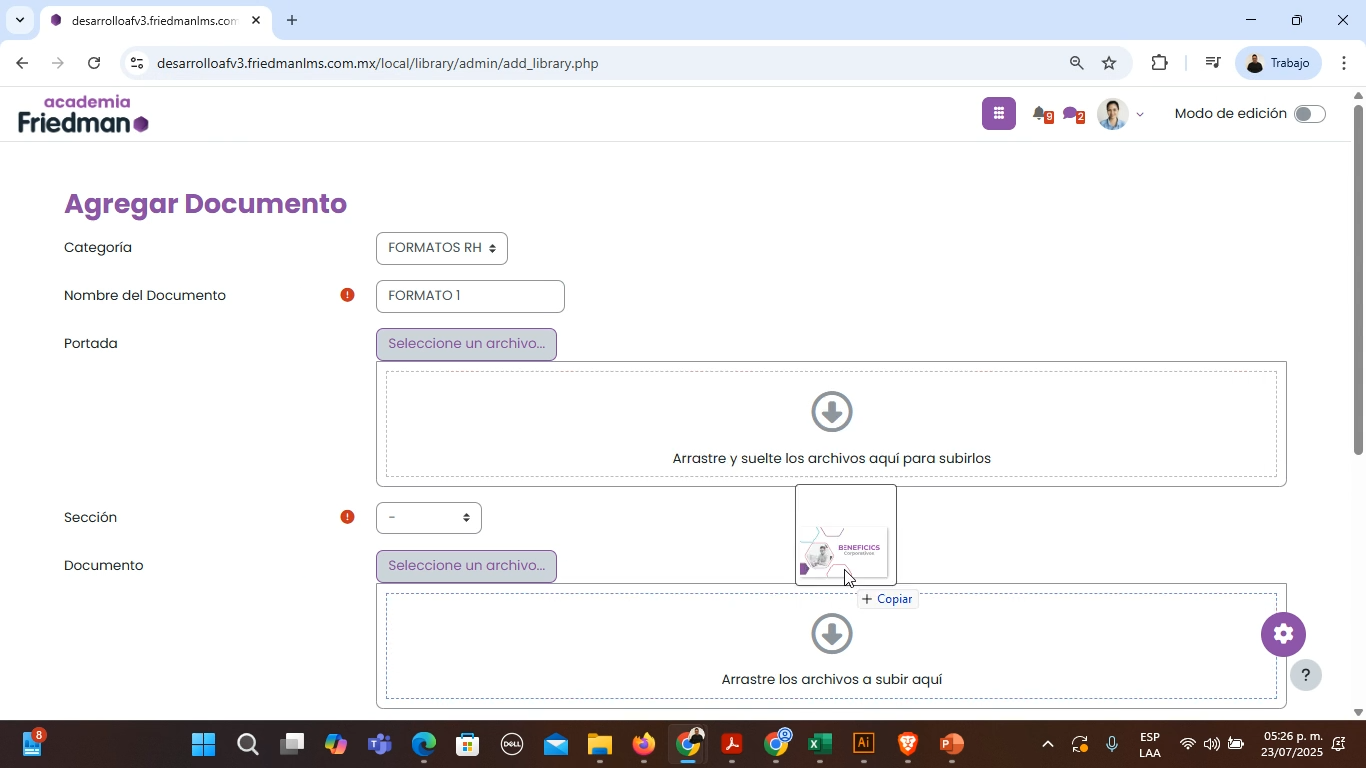Click the Portada drop area arrow icon
The height and width of the screenshot is (768, 1366).
click(x=831, y=411)
